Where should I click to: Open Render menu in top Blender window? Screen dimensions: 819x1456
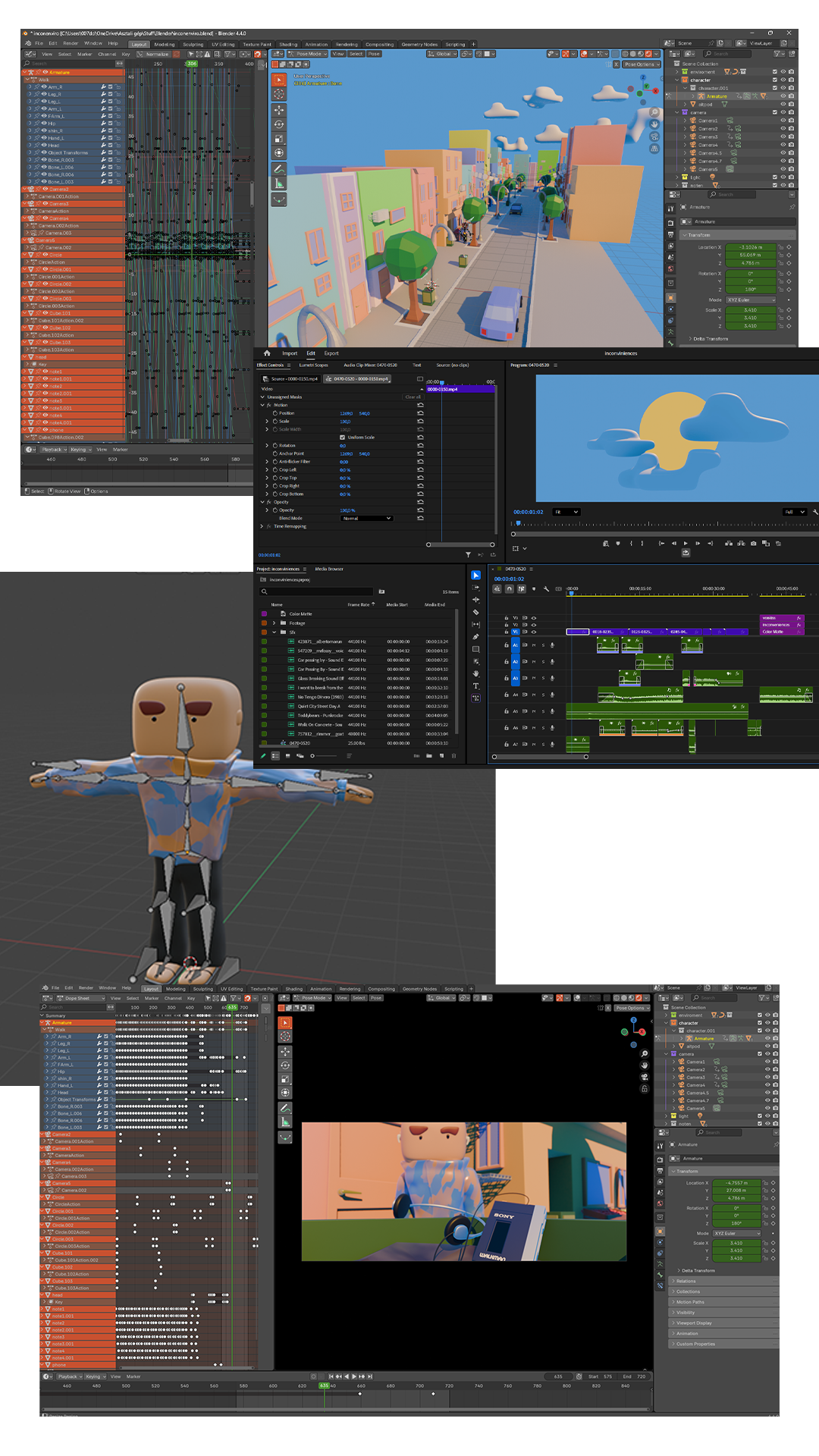pos(71,43)
